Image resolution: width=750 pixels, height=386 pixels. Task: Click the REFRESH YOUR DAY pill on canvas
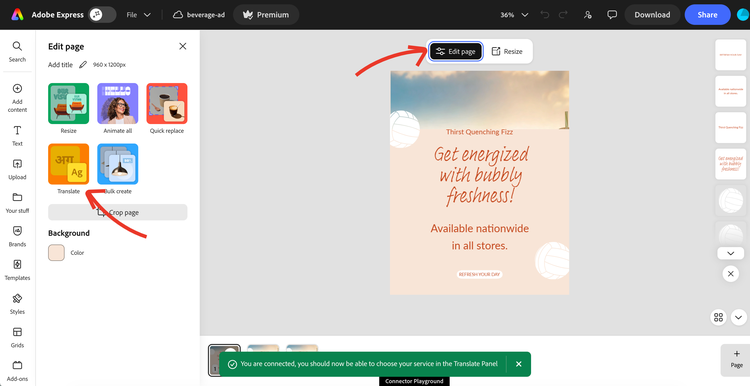pos(479,275)
